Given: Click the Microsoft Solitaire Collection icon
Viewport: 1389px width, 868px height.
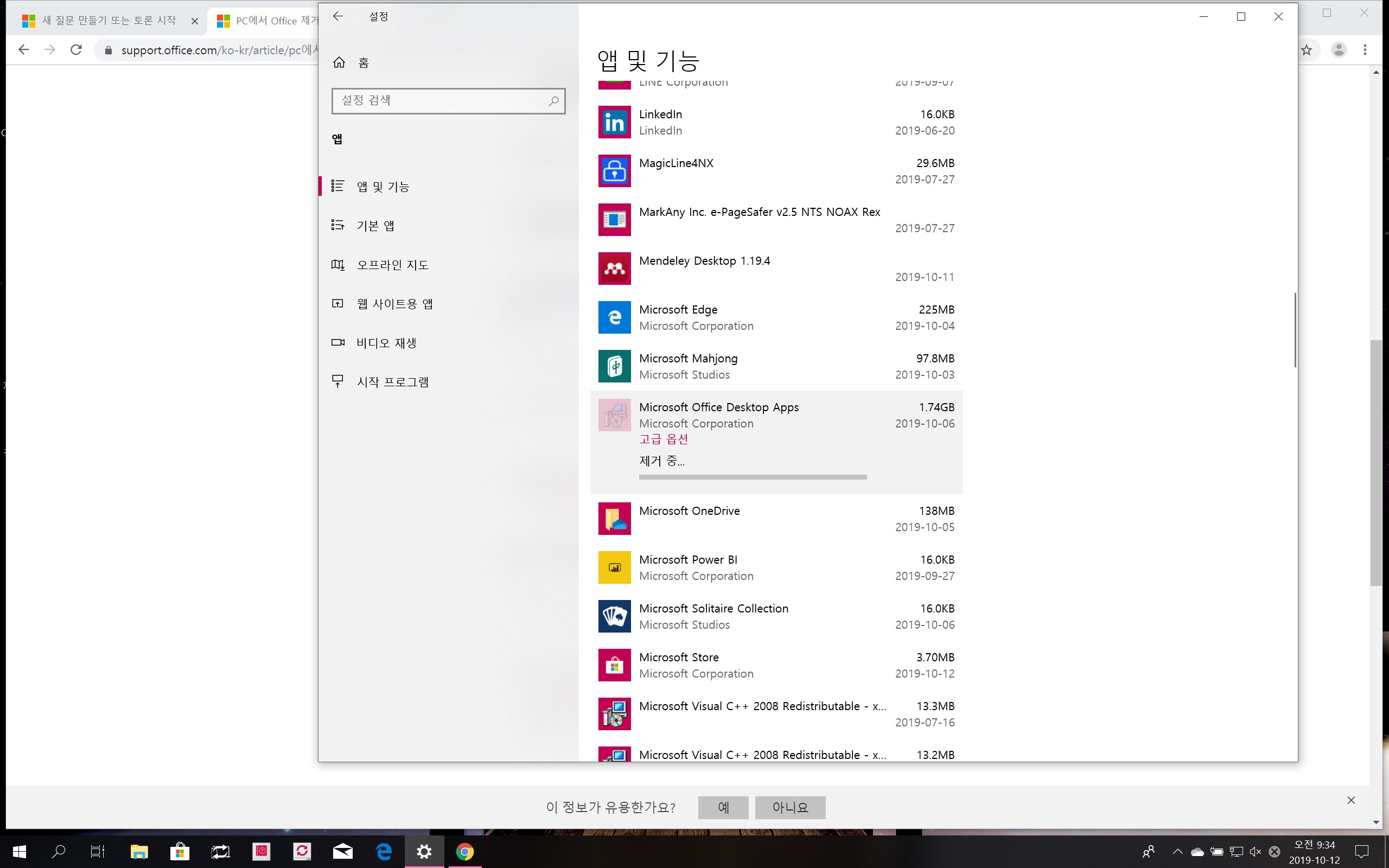Looking at the screenshot, I should pyautogui.click(x=614, y=616).
